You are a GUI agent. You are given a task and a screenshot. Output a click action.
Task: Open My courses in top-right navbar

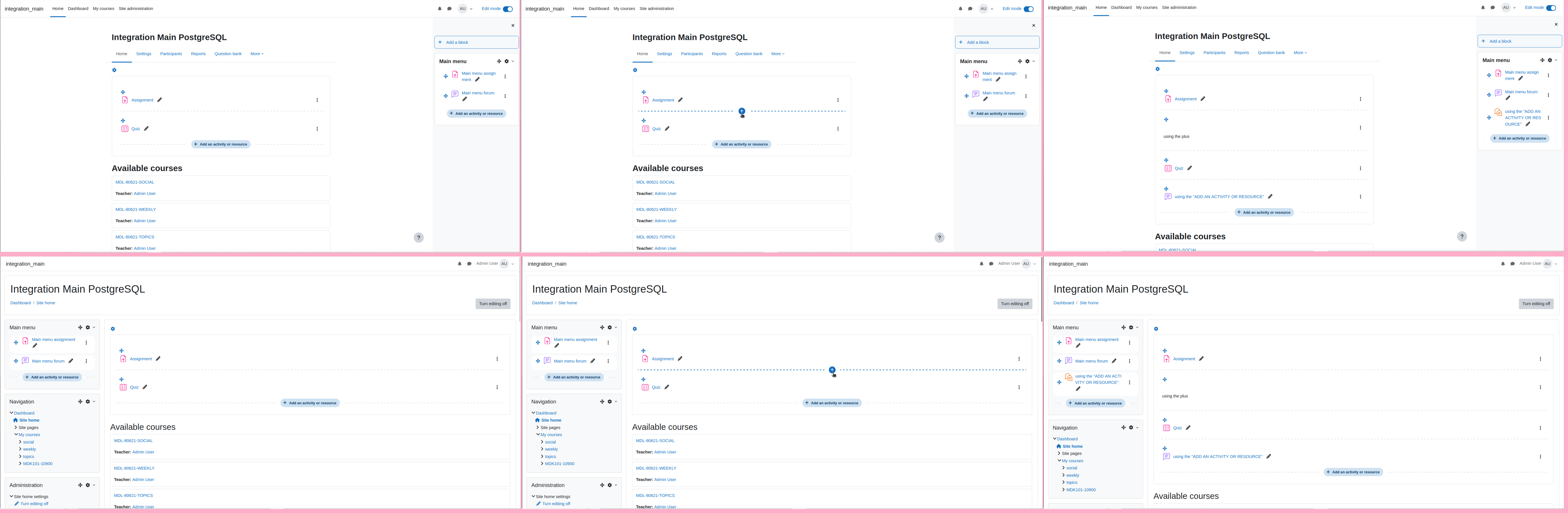tap(1147, 8)
